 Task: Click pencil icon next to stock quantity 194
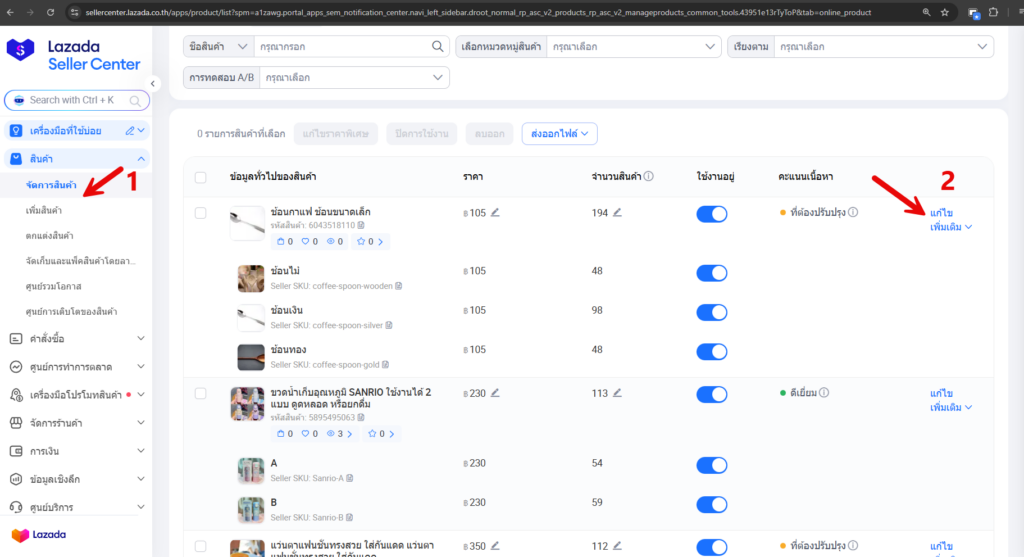[617, 213]
